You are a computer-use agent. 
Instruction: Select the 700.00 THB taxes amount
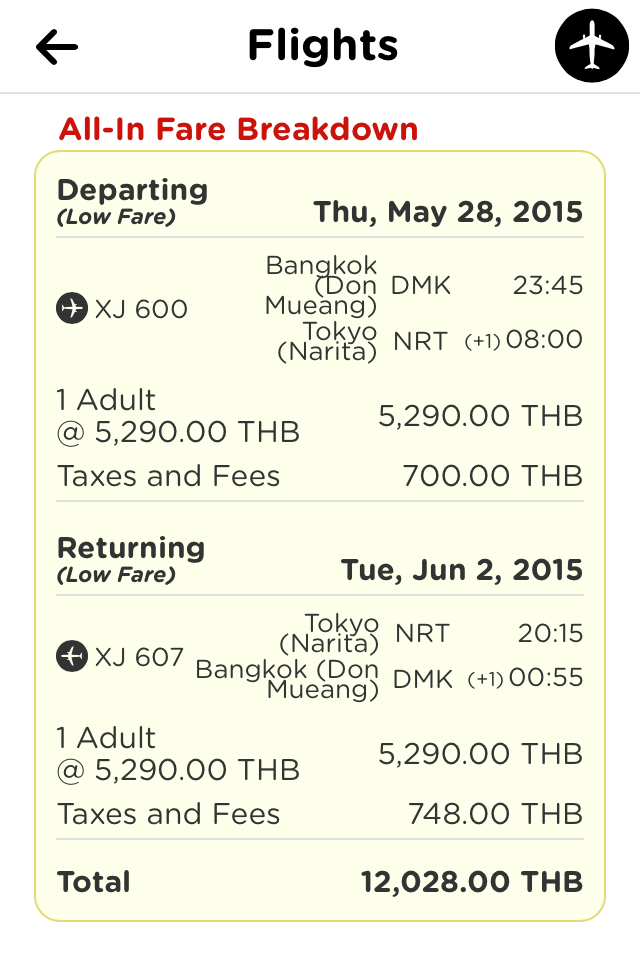tap(492, 476)
